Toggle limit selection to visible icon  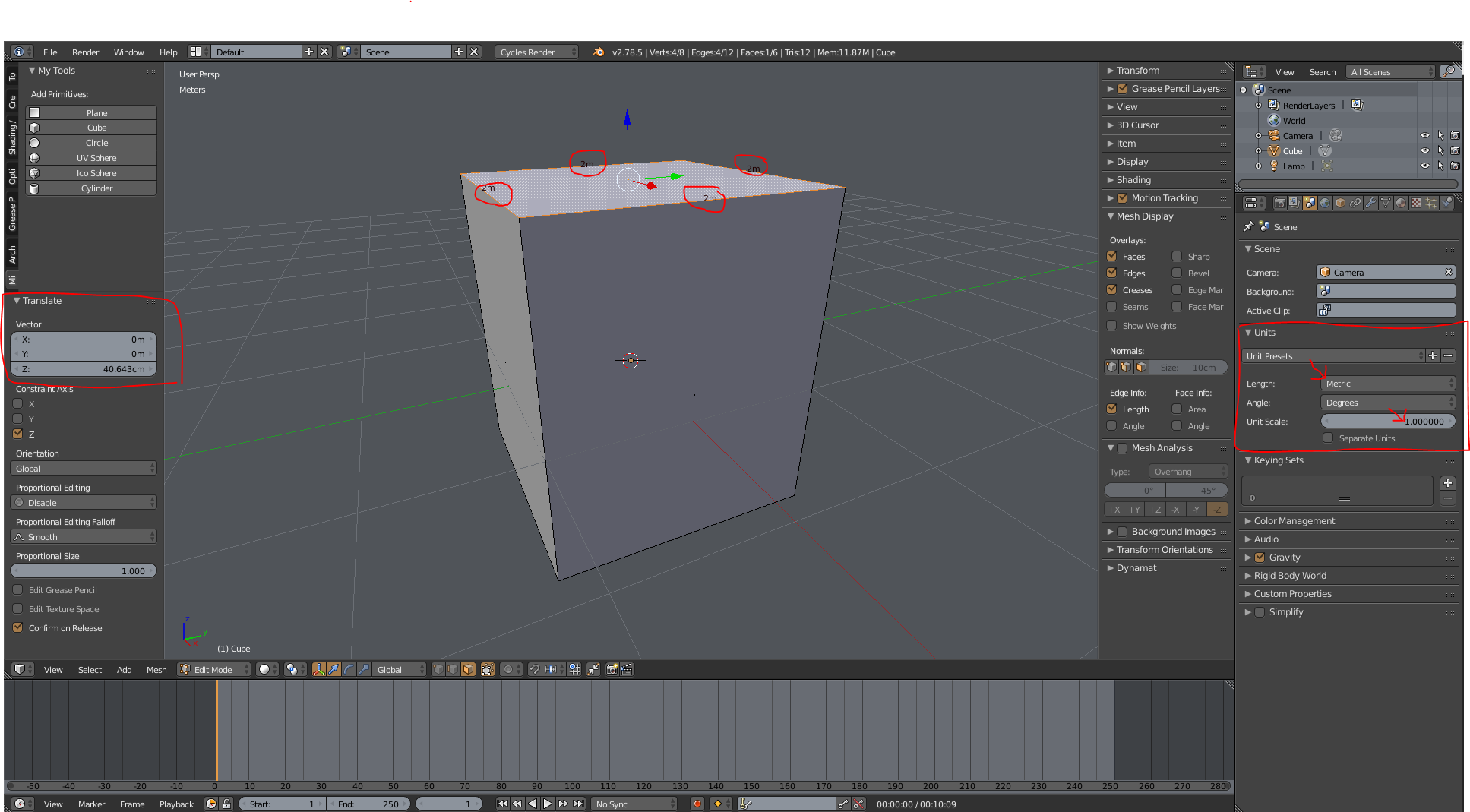click(488, 669)
